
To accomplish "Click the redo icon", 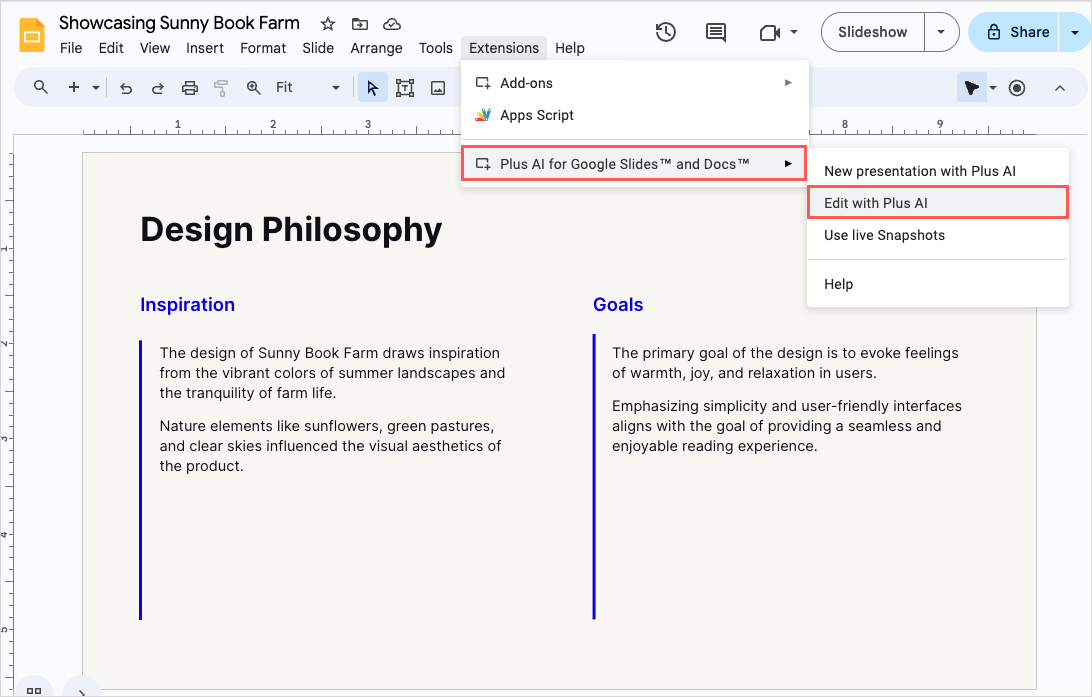I will pos(158,88).
